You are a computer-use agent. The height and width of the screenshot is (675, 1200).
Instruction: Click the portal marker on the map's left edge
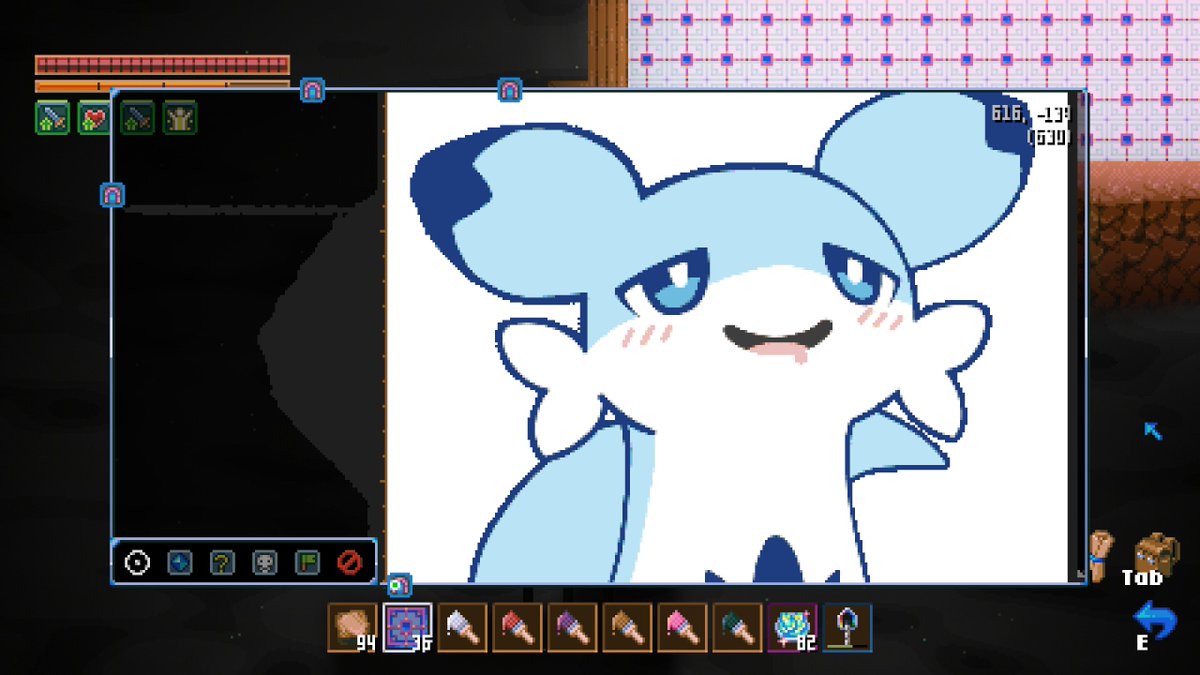[x=112, y=194]
